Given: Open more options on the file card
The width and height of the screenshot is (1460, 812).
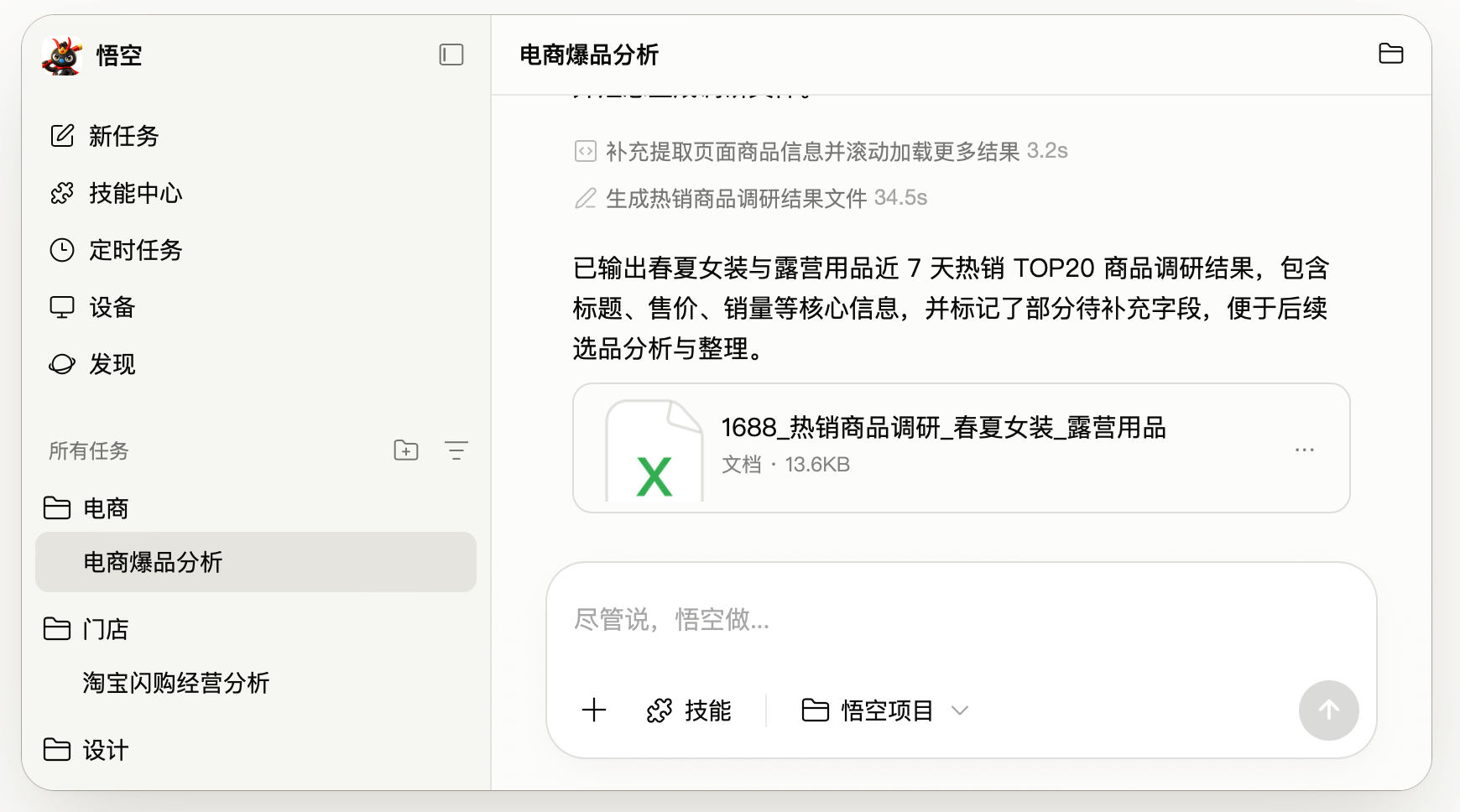Looking at the screenshot, I should click(1304, 450).
